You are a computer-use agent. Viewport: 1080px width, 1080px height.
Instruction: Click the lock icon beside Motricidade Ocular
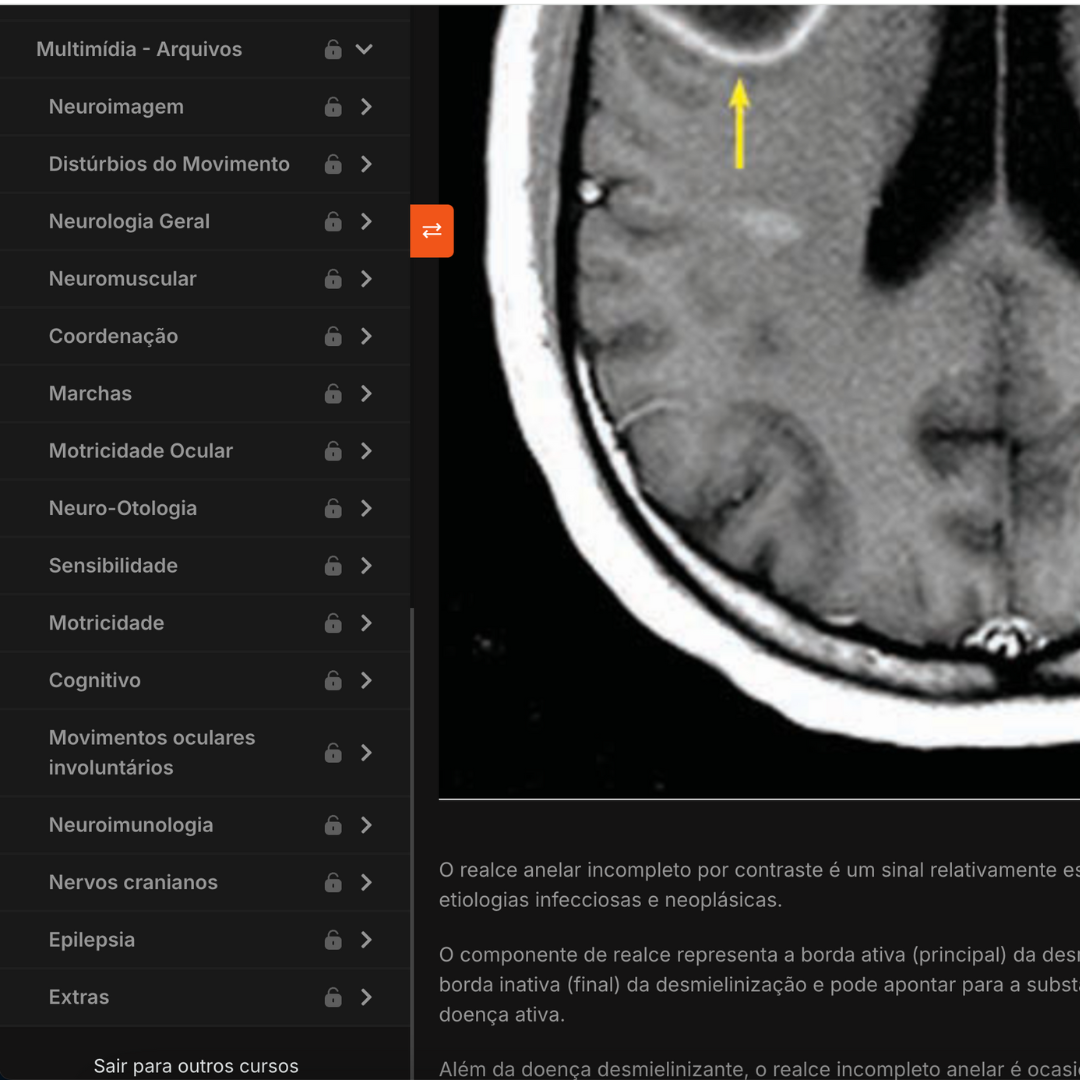(333, 451)
